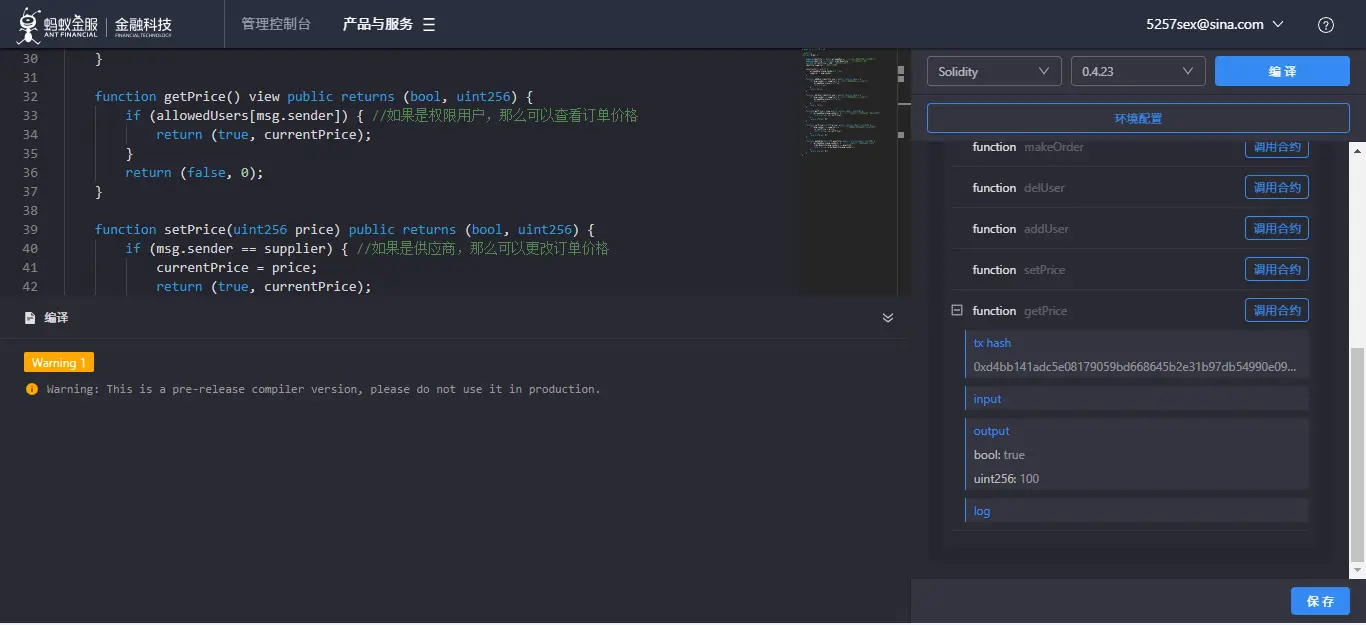This screenshot has width=1366, height=625.
Task: Collapse the compile panel with double chevron
Action: coord(888,318)
